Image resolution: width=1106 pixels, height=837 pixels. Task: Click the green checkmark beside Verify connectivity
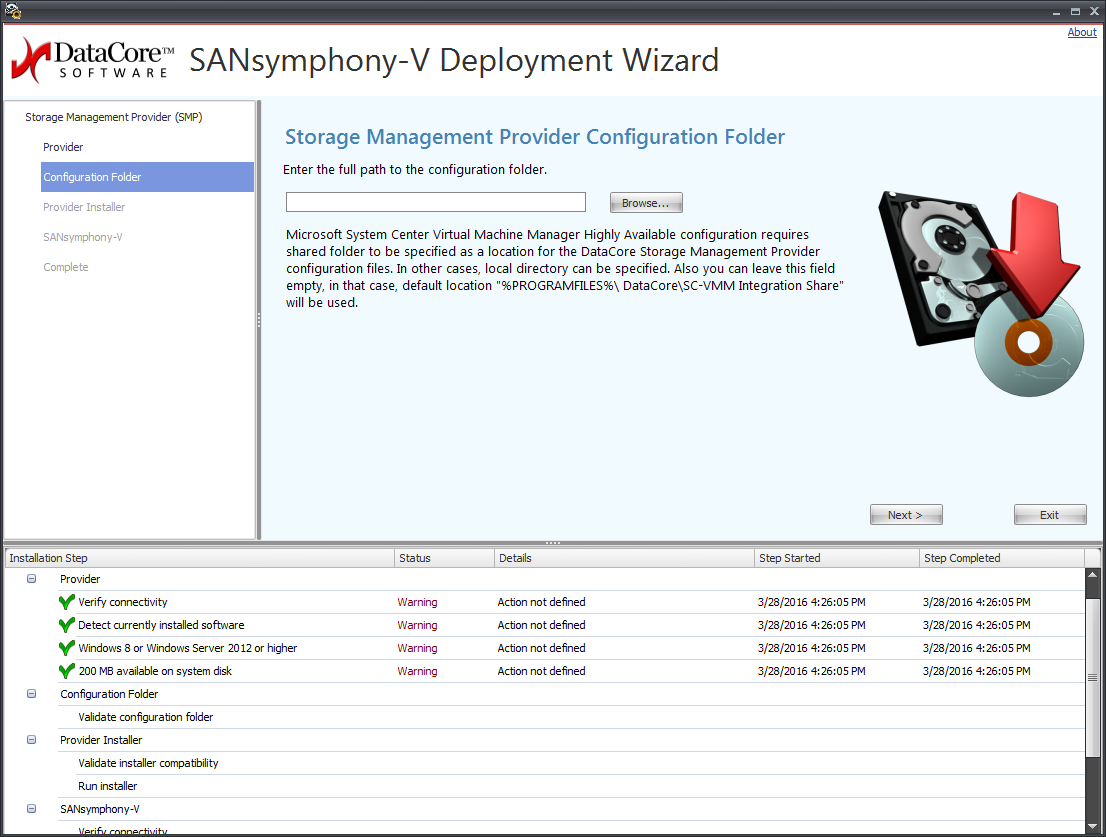(x=67, y=602)
